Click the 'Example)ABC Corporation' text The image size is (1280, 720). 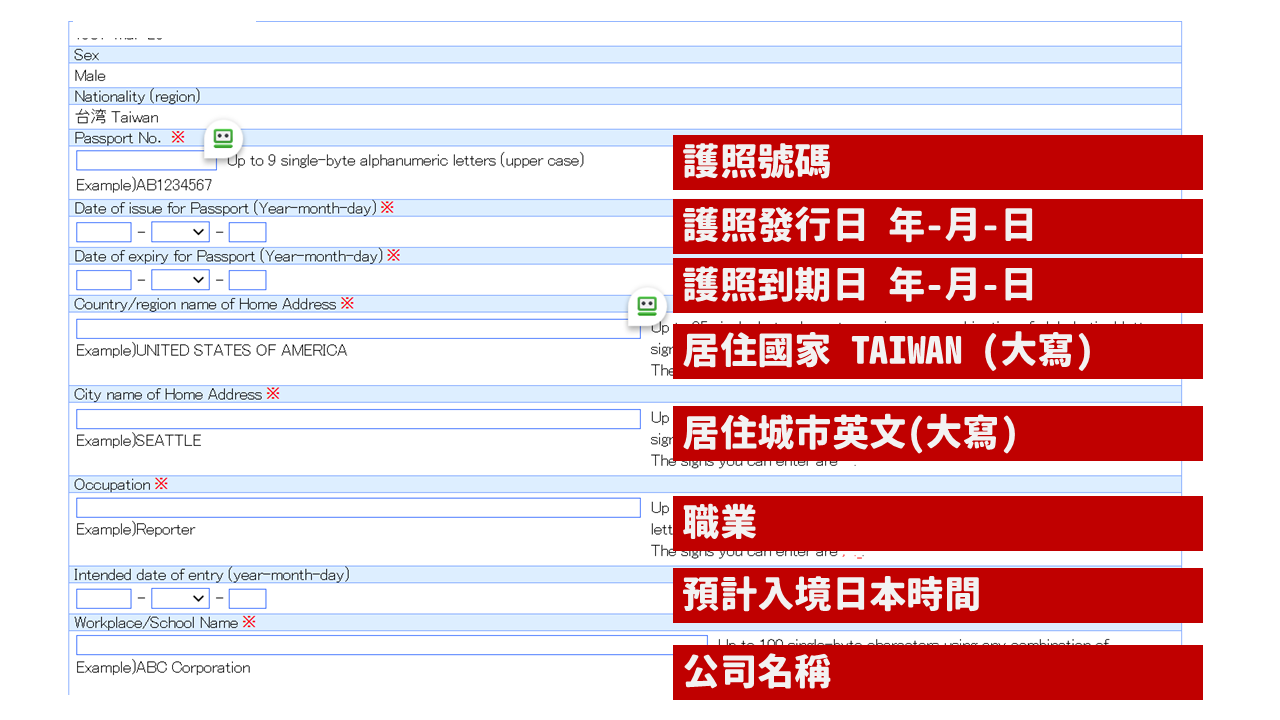coord(163,668)
